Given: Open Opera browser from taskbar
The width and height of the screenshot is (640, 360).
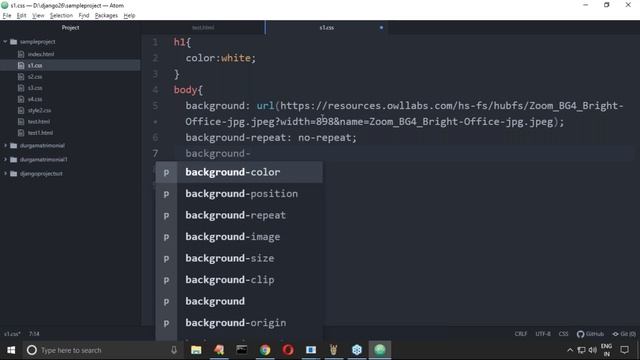Looking at the screenshot, I should click(288, 350).
